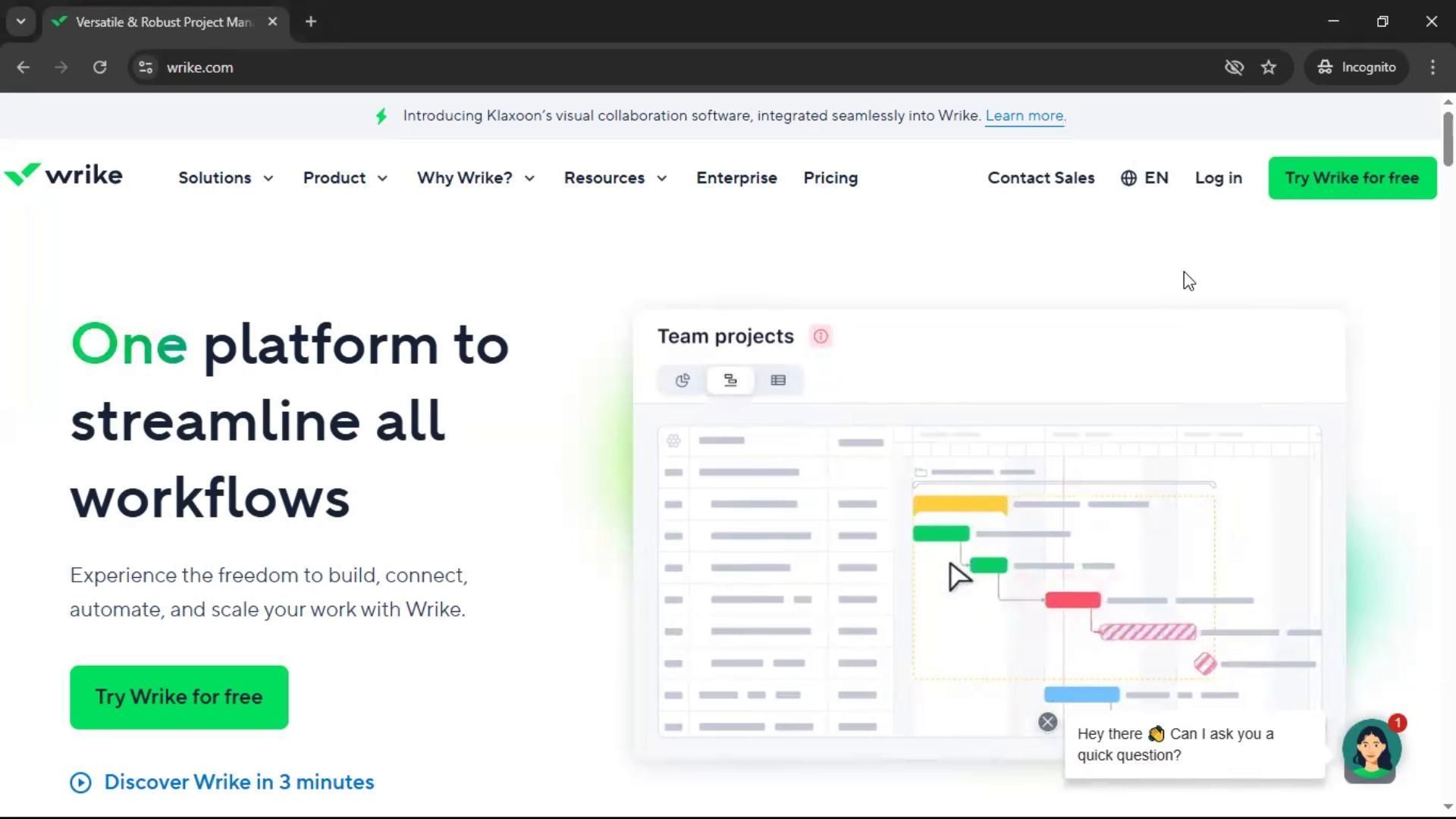Open the Why Wrike? dropdown
This screenshot has height=819, width=1456.
click(x=475, y=178)
